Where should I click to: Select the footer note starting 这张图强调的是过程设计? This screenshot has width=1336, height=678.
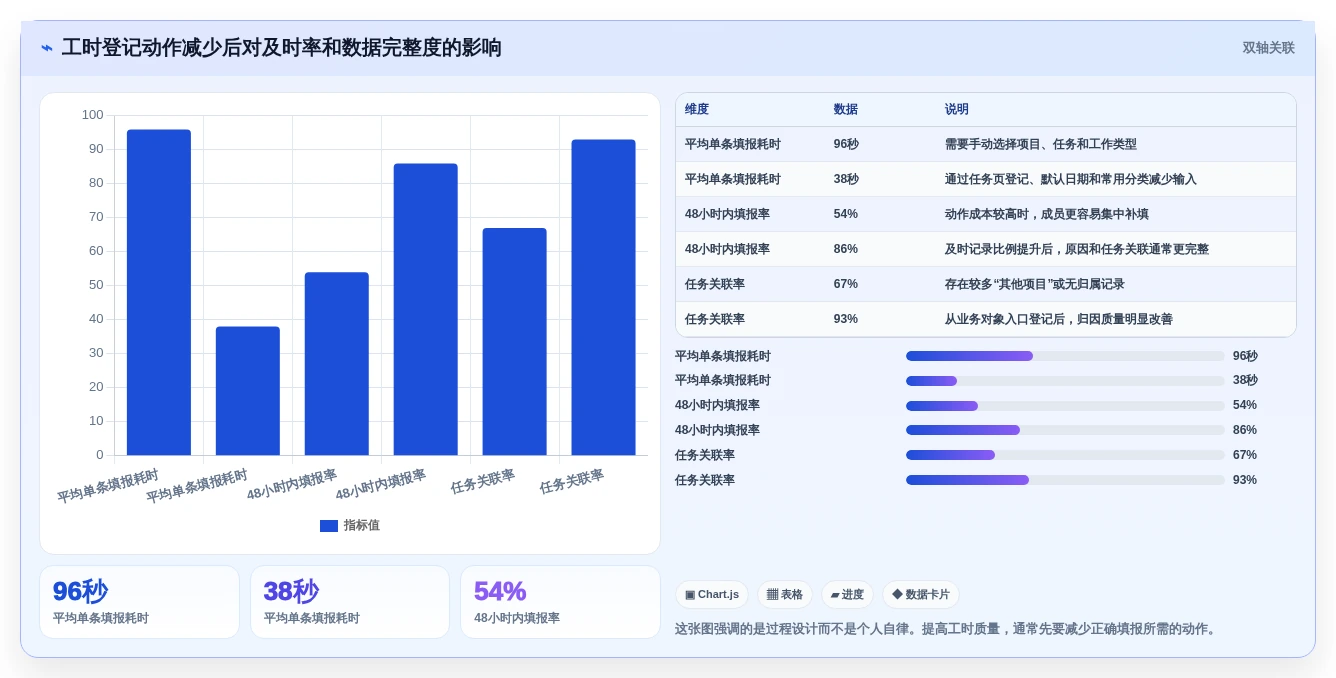point(948,629)
